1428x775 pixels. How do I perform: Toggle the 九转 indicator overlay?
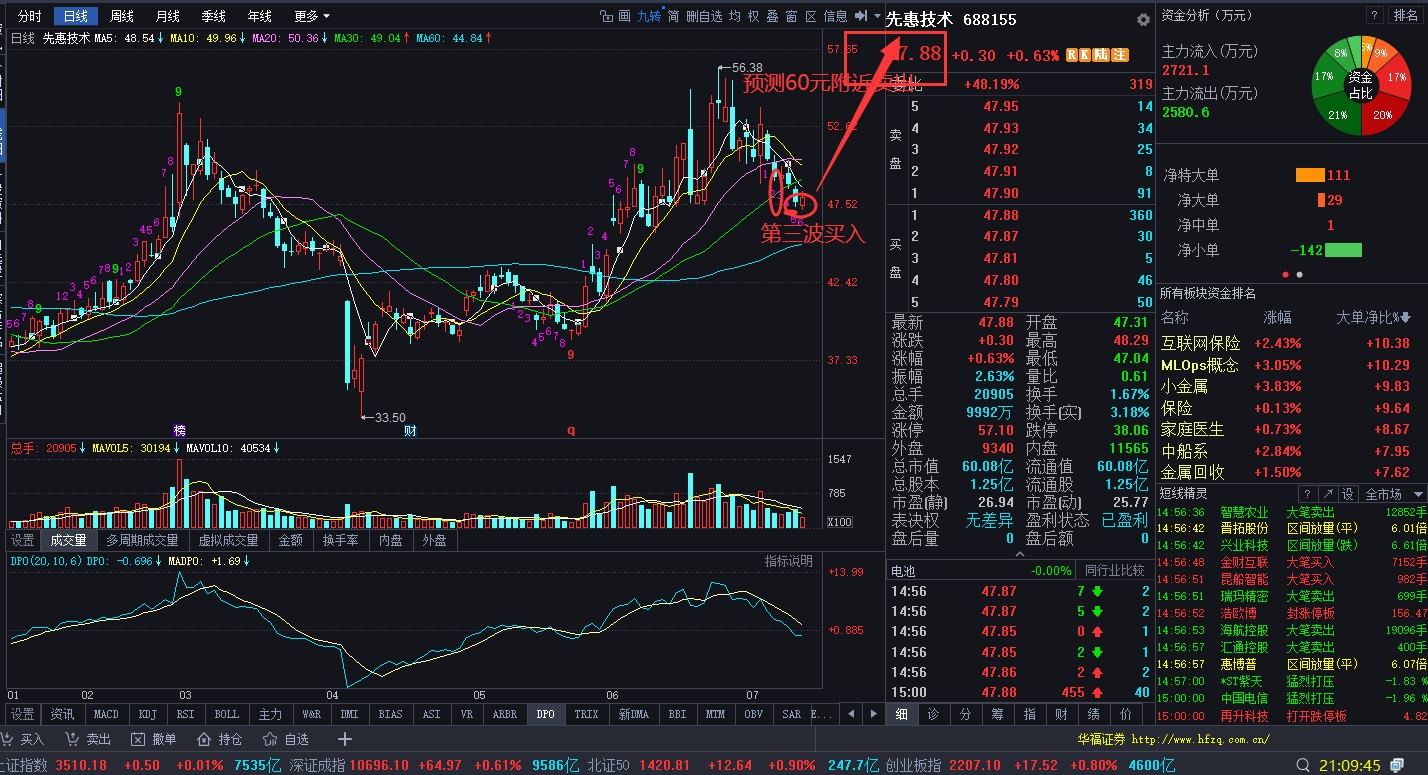click(x=649, y=16)
